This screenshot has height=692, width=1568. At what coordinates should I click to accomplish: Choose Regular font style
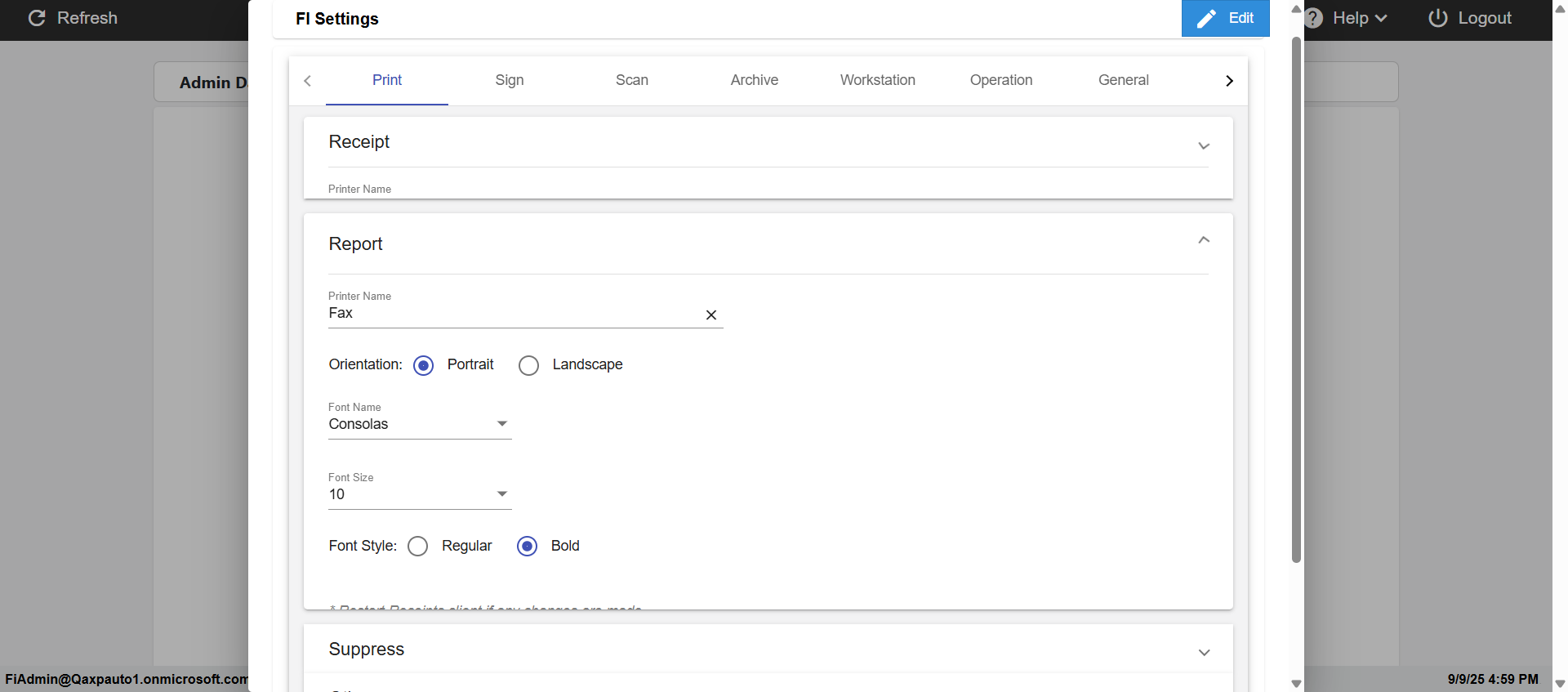418,547
